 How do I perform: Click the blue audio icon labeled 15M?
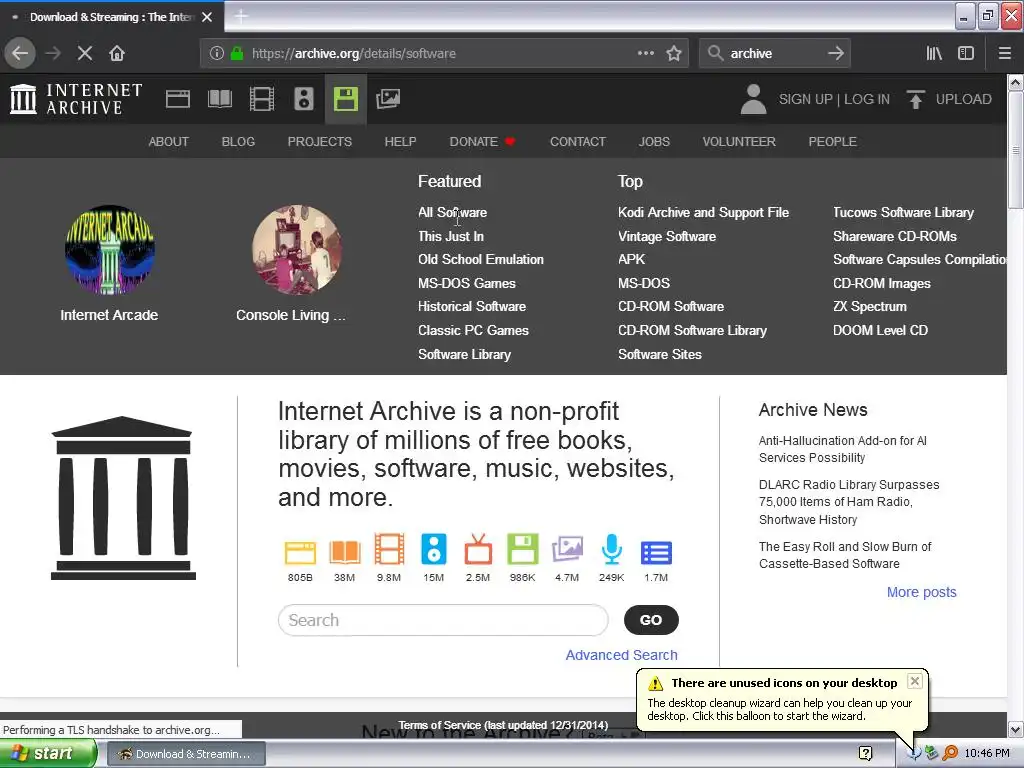pos(434,549)
